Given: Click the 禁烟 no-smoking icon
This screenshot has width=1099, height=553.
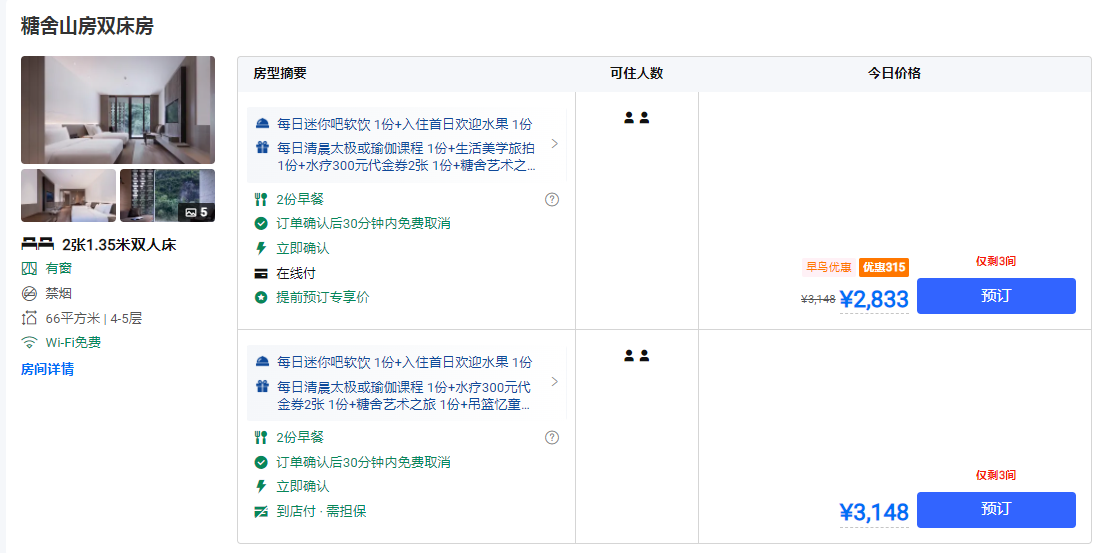Looking at the screenshot, I should pos(29,293).
